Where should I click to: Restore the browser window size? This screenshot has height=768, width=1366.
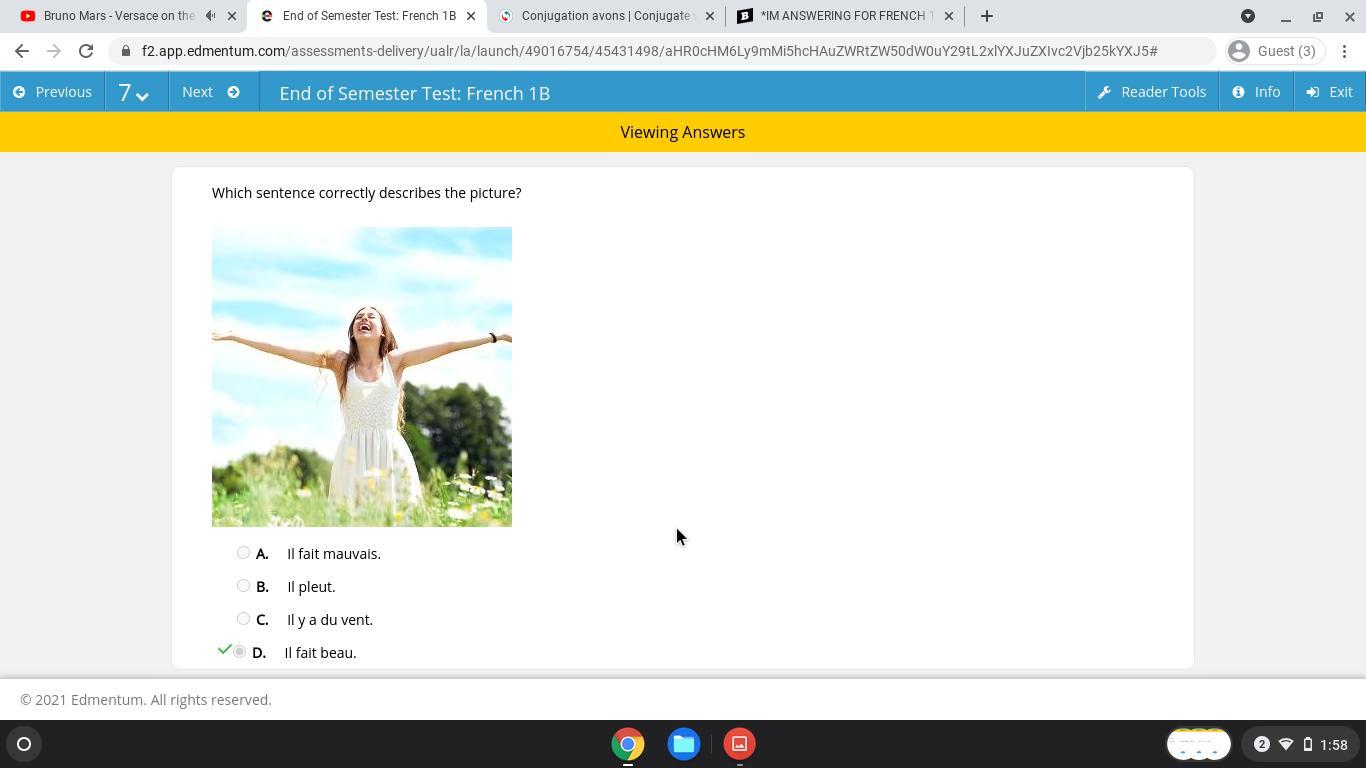pos(1318,16)
